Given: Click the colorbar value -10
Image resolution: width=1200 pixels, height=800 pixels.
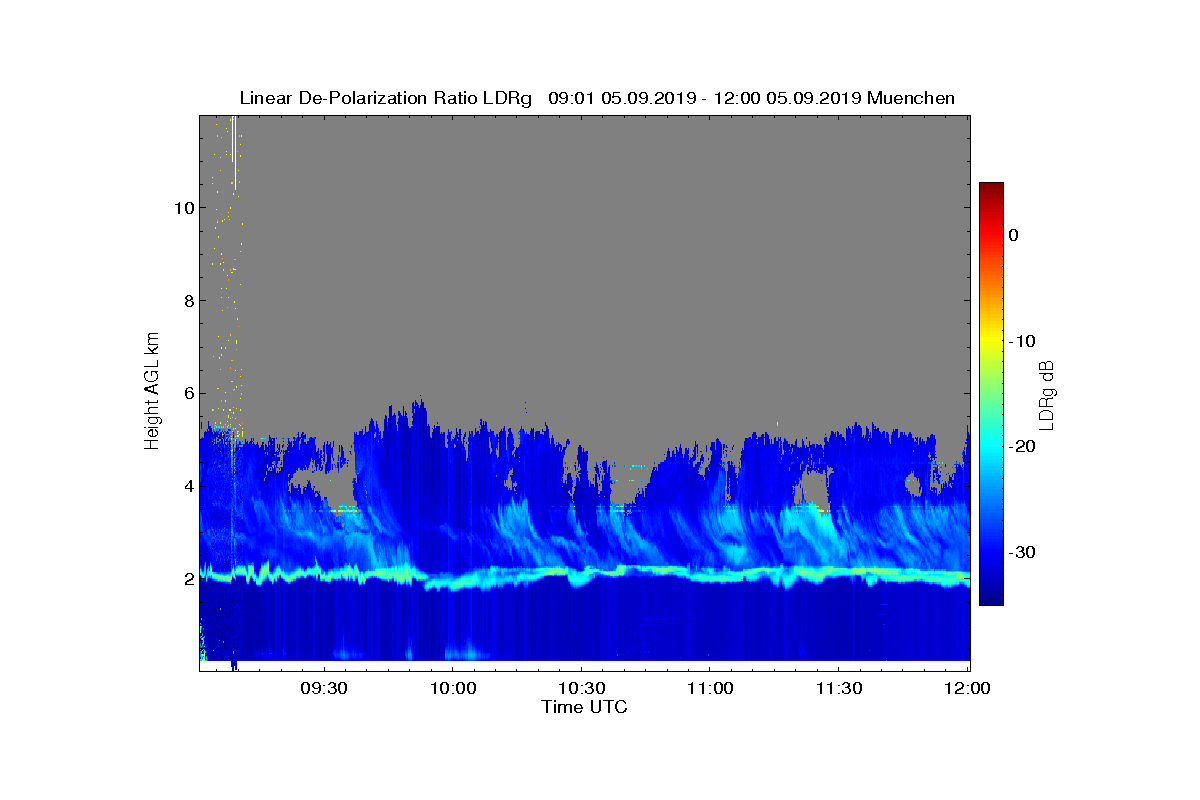Looking at the screenshot, I should click(x=1021, y=341).
